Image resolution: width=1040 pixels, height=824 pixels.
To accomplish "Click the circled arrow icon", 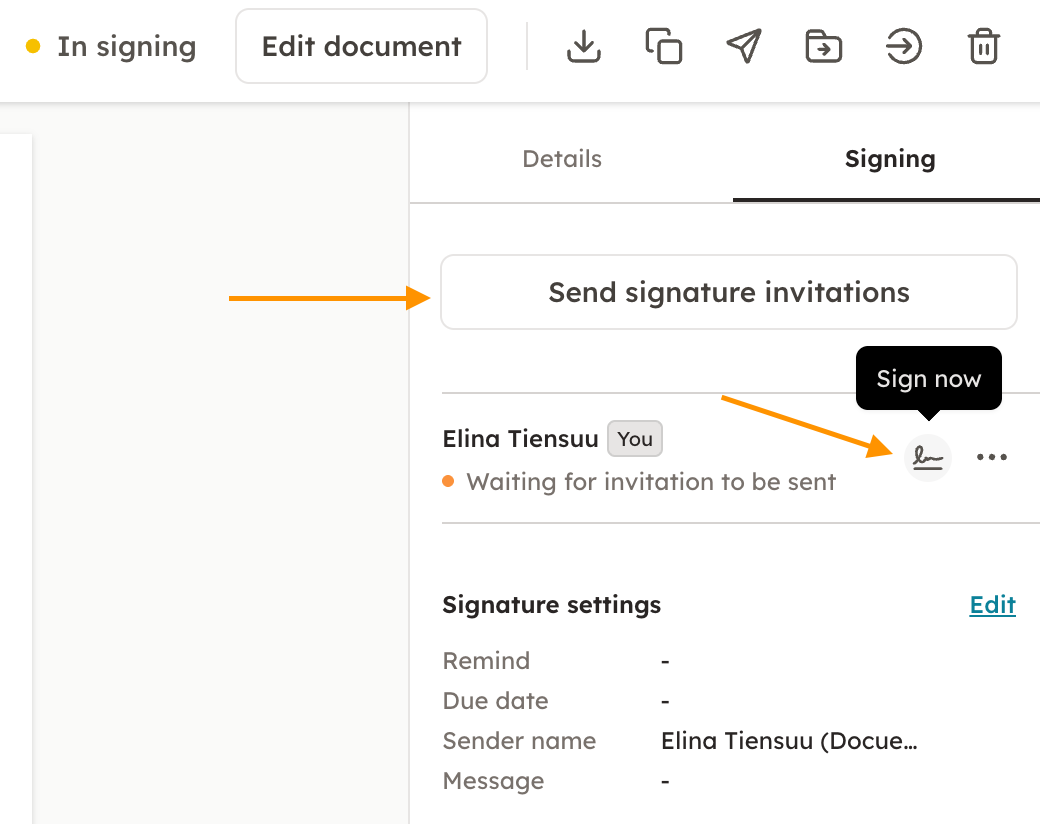I will [903, 46].
